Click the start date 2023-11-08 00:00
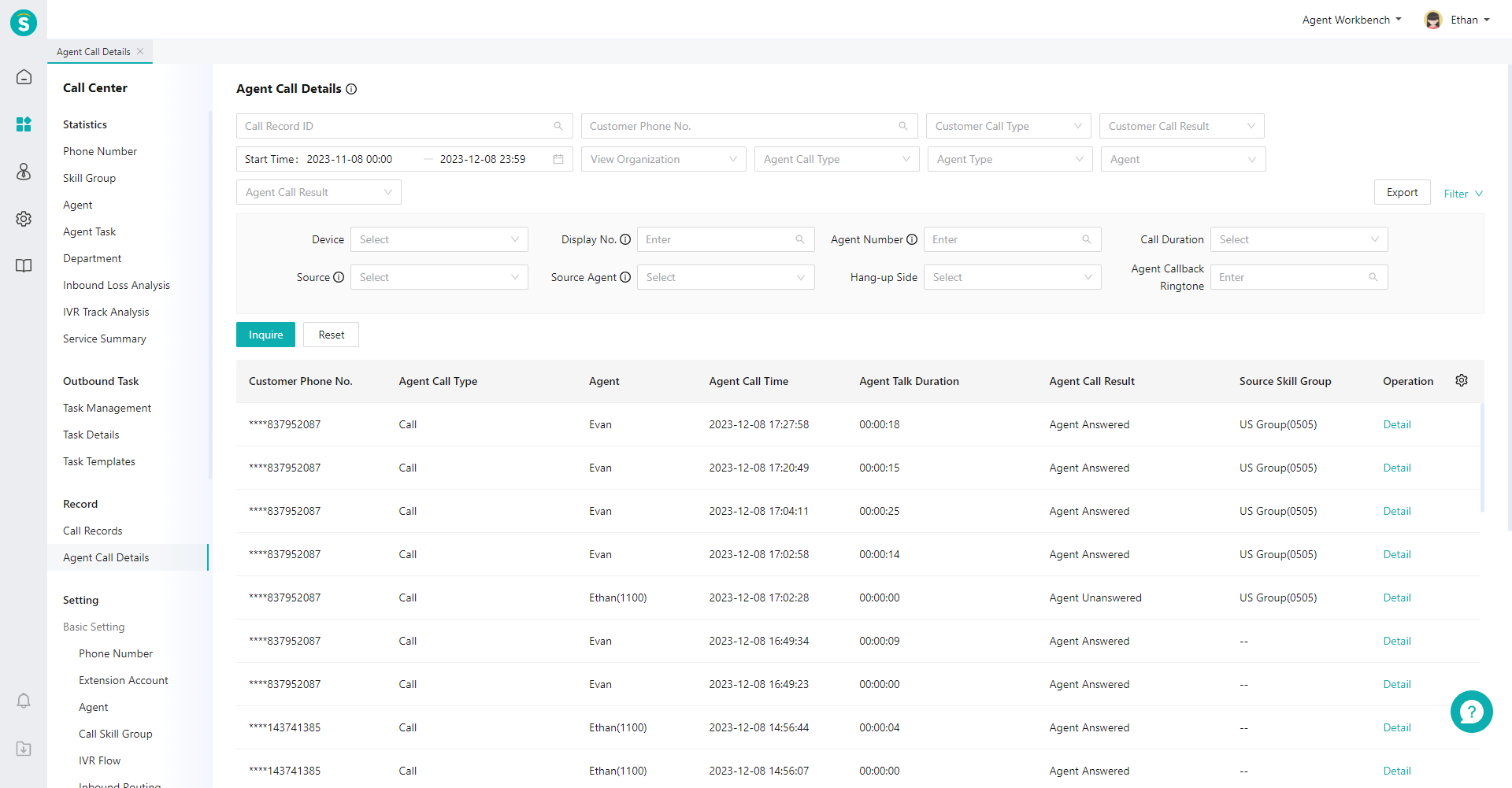This screenshot has height=788, width=1512. 350,159
